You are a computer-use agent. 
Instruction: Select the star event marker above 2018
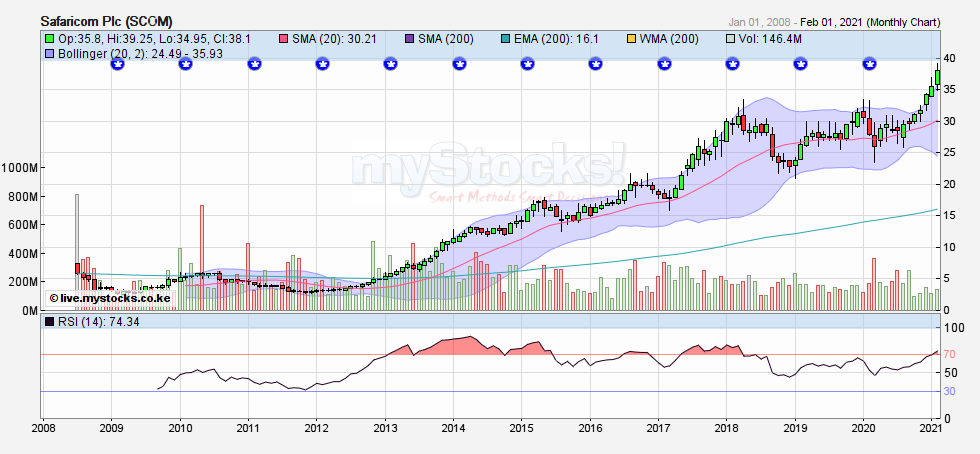click(x=733, y=64)
